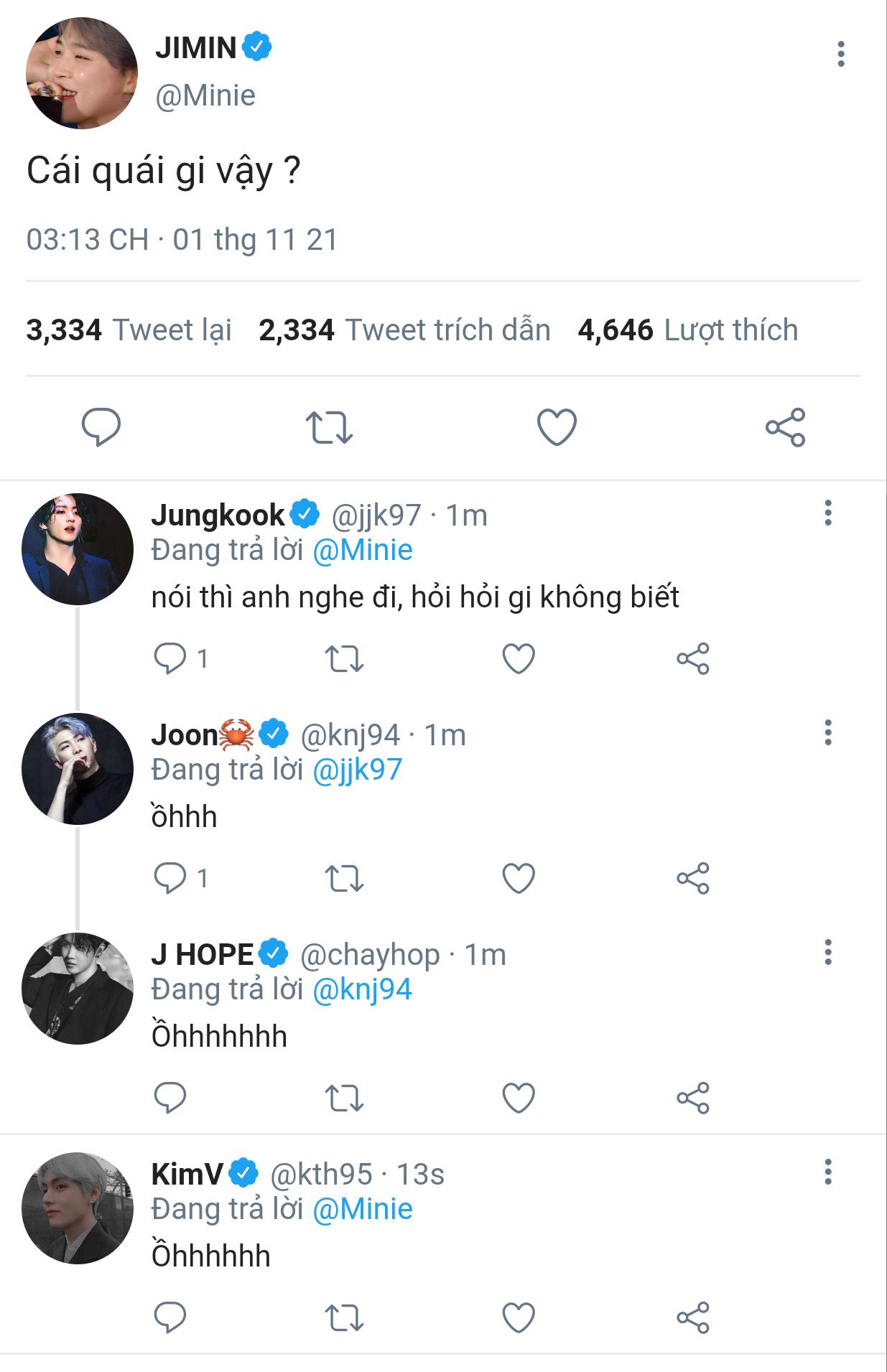Screen dimensions: 887x1372
Task: Like Joon's reply
Action: [519, 878]
